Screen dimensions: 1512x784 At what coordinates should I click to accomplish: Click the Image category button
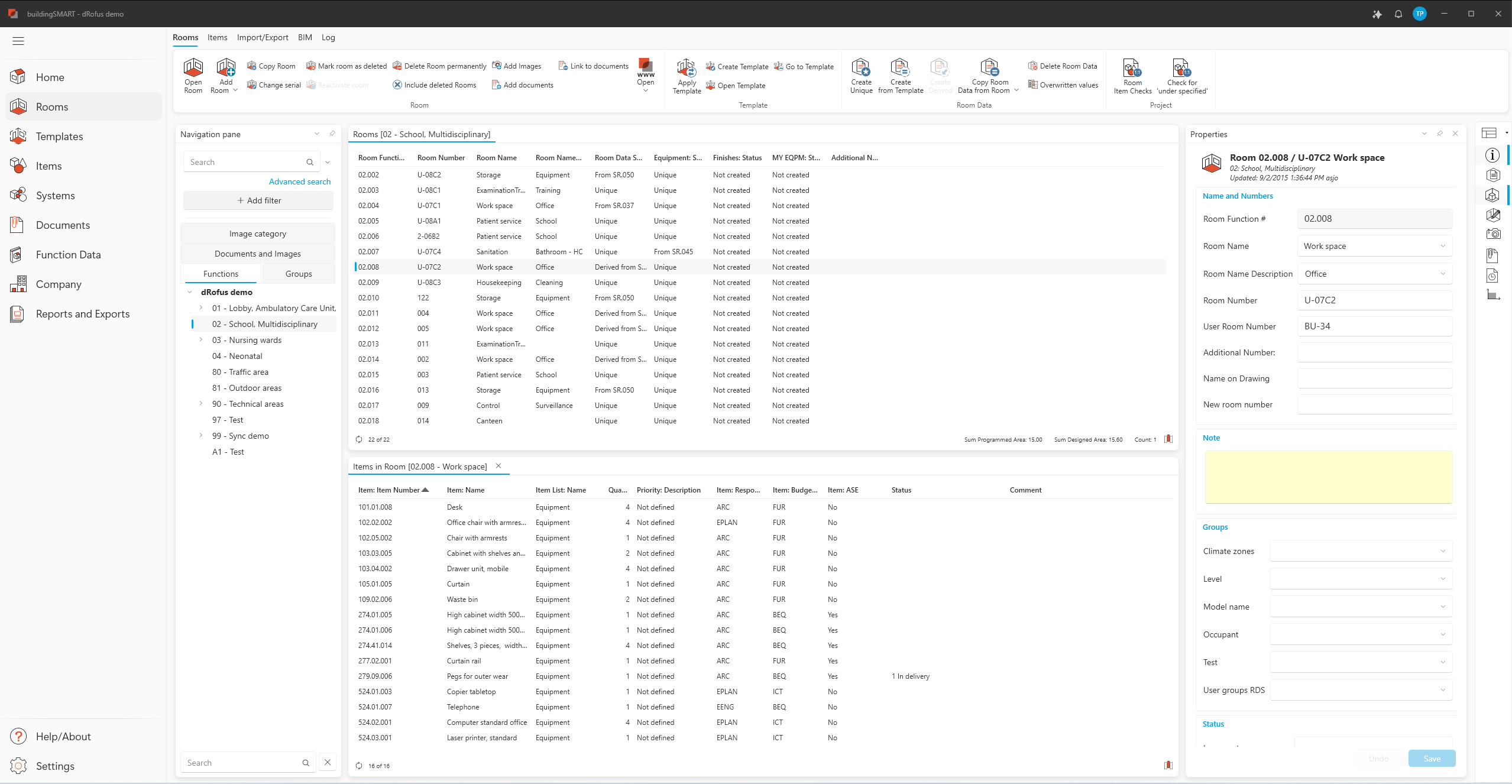coord(258,234)
